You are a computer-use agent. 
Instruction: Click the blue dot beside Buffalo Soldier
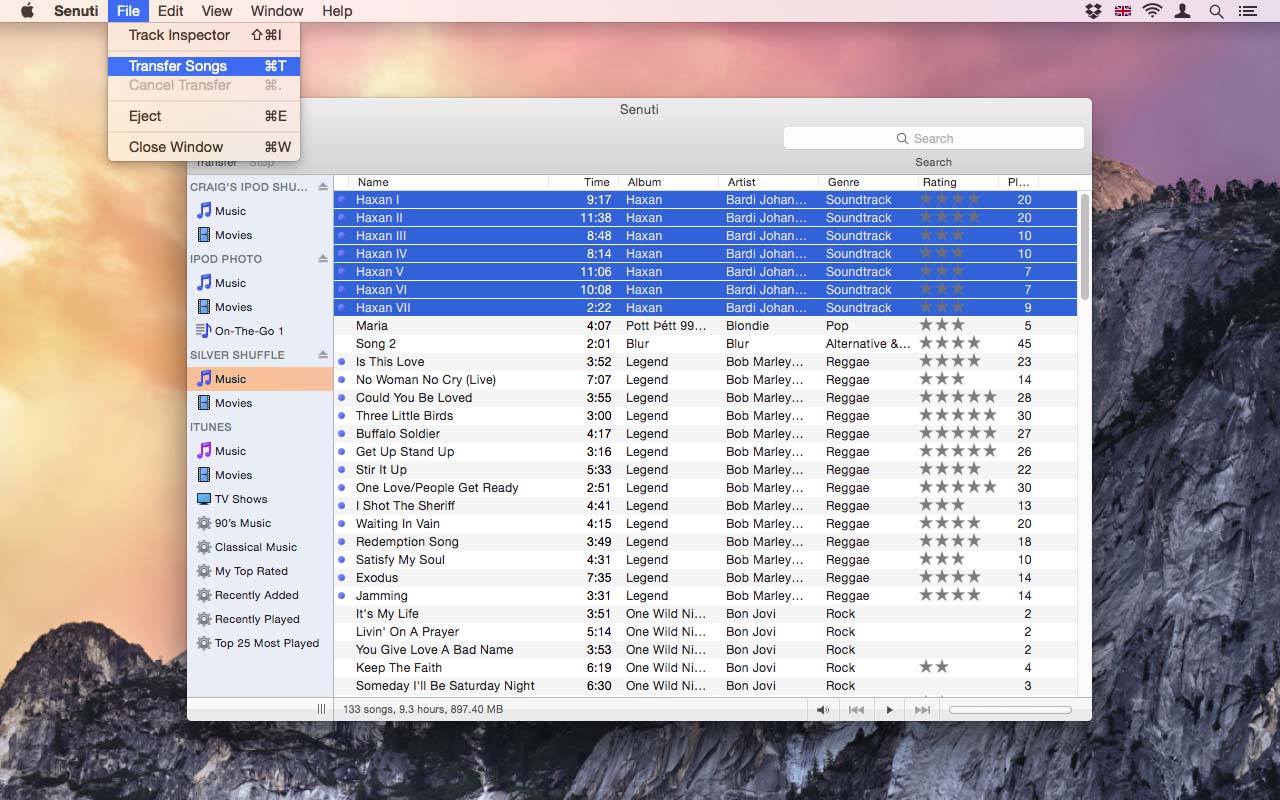click(342, 434)
